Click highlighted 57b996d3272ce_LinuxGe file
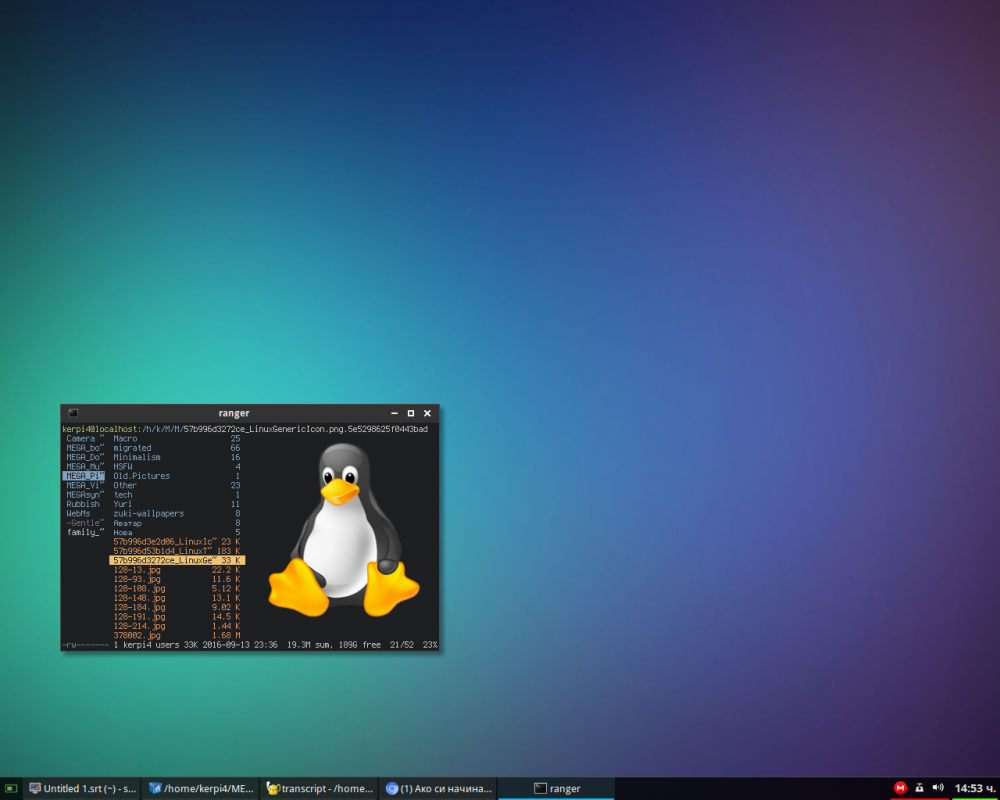Image resolution: width=1000 pixels, height=800 pixels. tap(177, 560)
